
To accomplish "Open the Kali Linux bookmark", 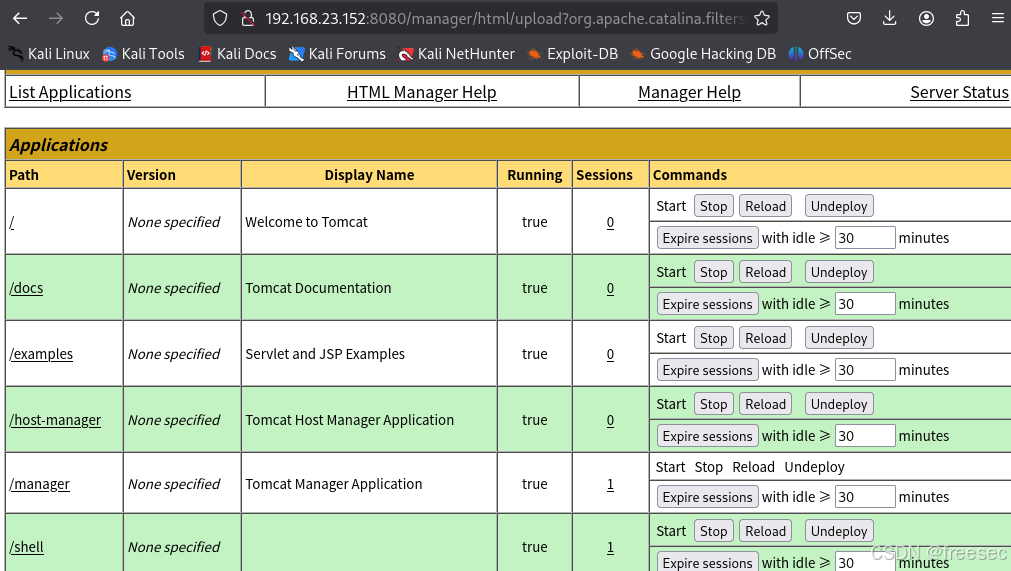I will (x=48, y=54).
